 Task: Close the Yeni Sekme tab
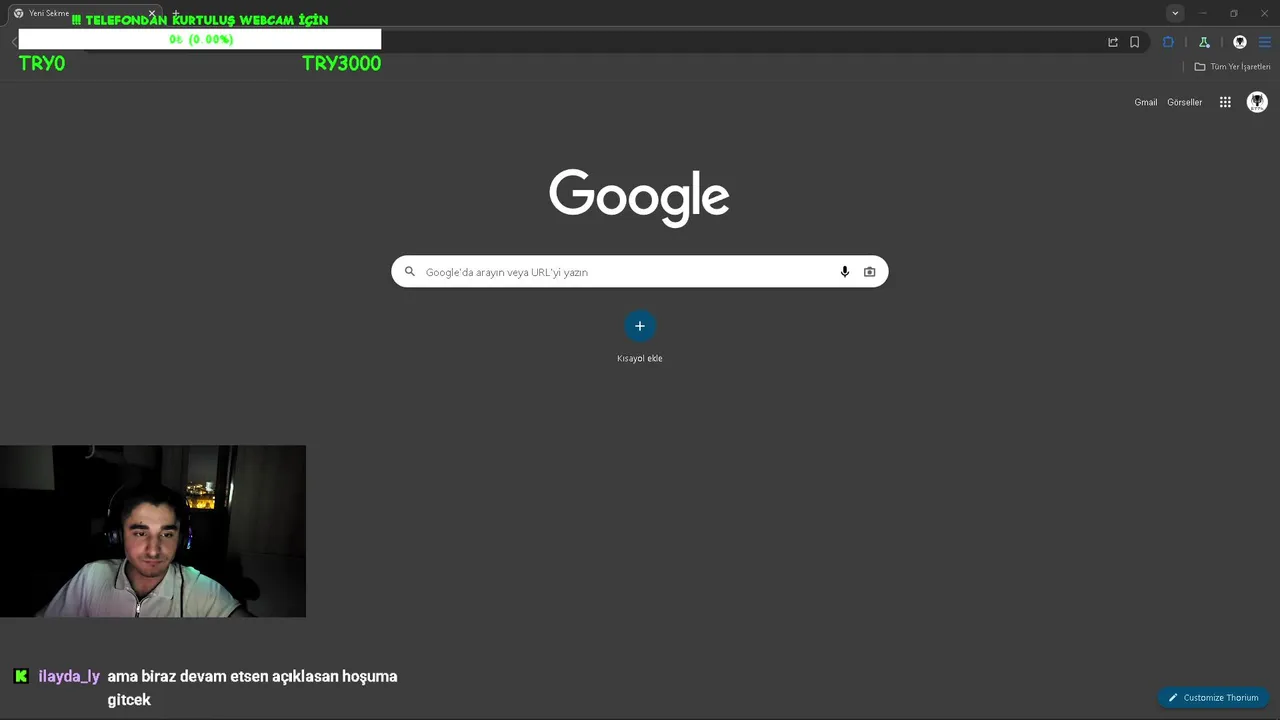tap(152, 13)
